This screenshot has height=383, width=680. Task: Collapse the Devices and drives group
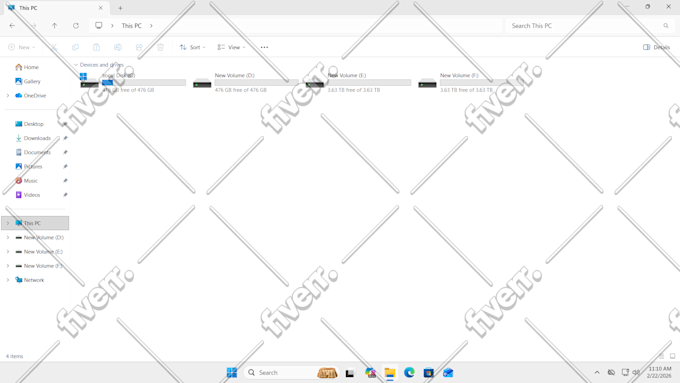point(76,65)
